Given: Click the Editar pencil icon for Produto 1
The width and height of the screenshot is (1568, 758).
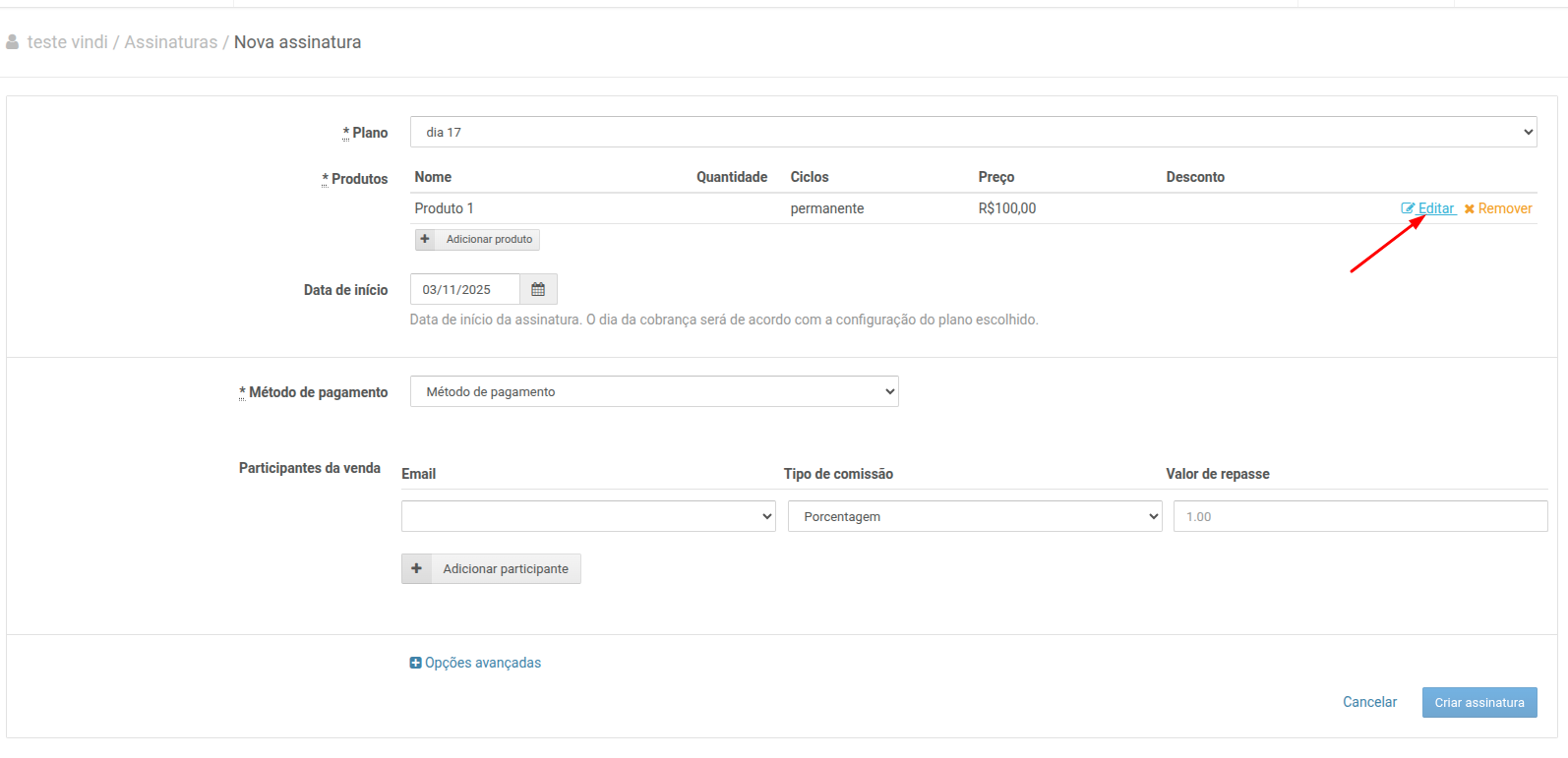Looking at the screenshot, I should point(1408,208).
